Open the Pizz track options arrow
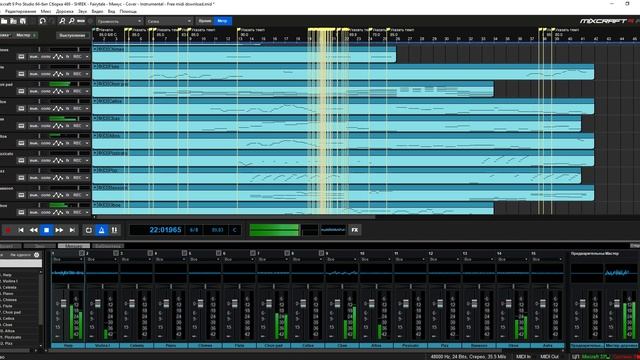 [x=87, y=178]
